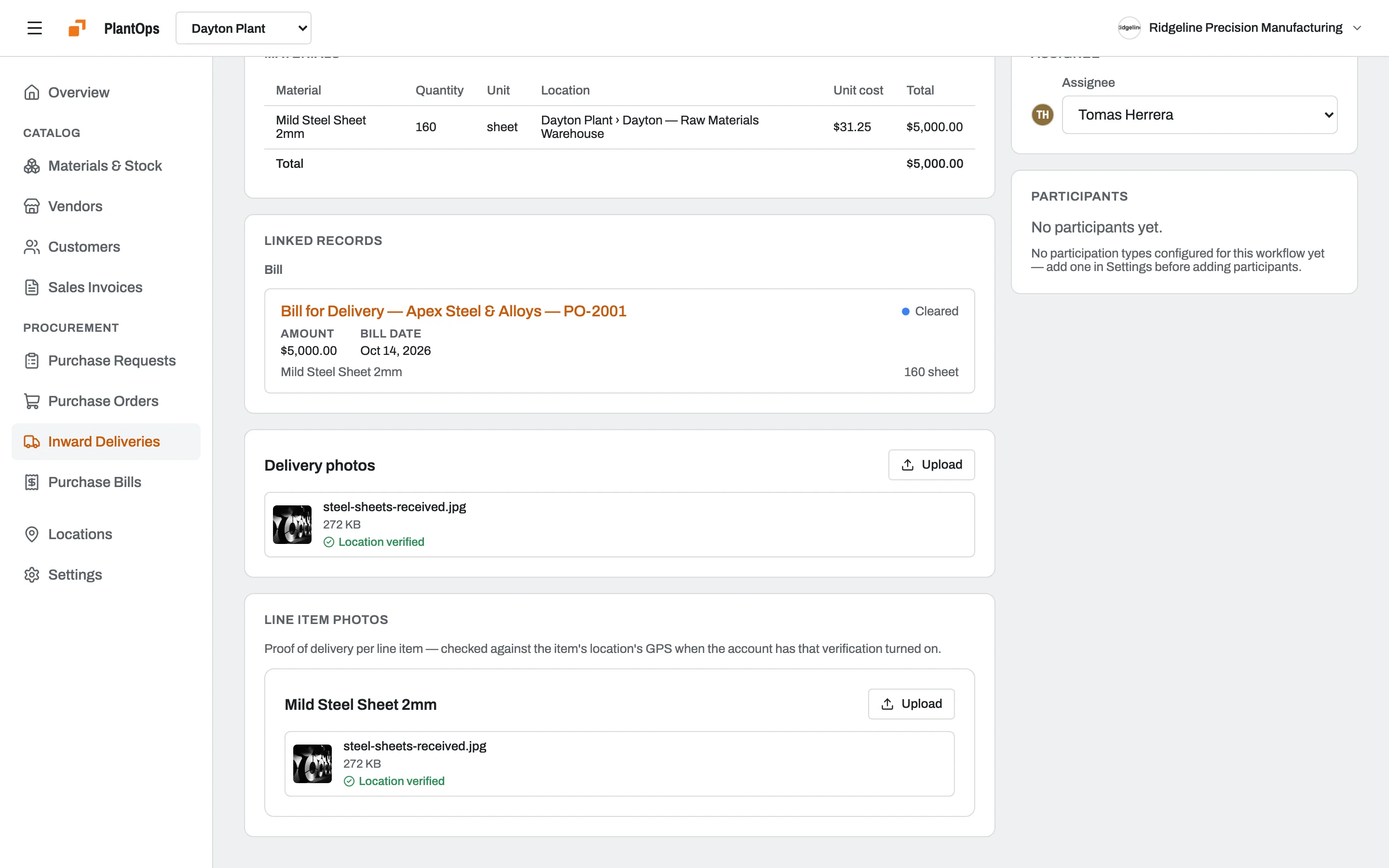Viewport: 1389px width, 868px height.
Task: Click the Inward Deliveries truck icon
Action: (31, 441)
